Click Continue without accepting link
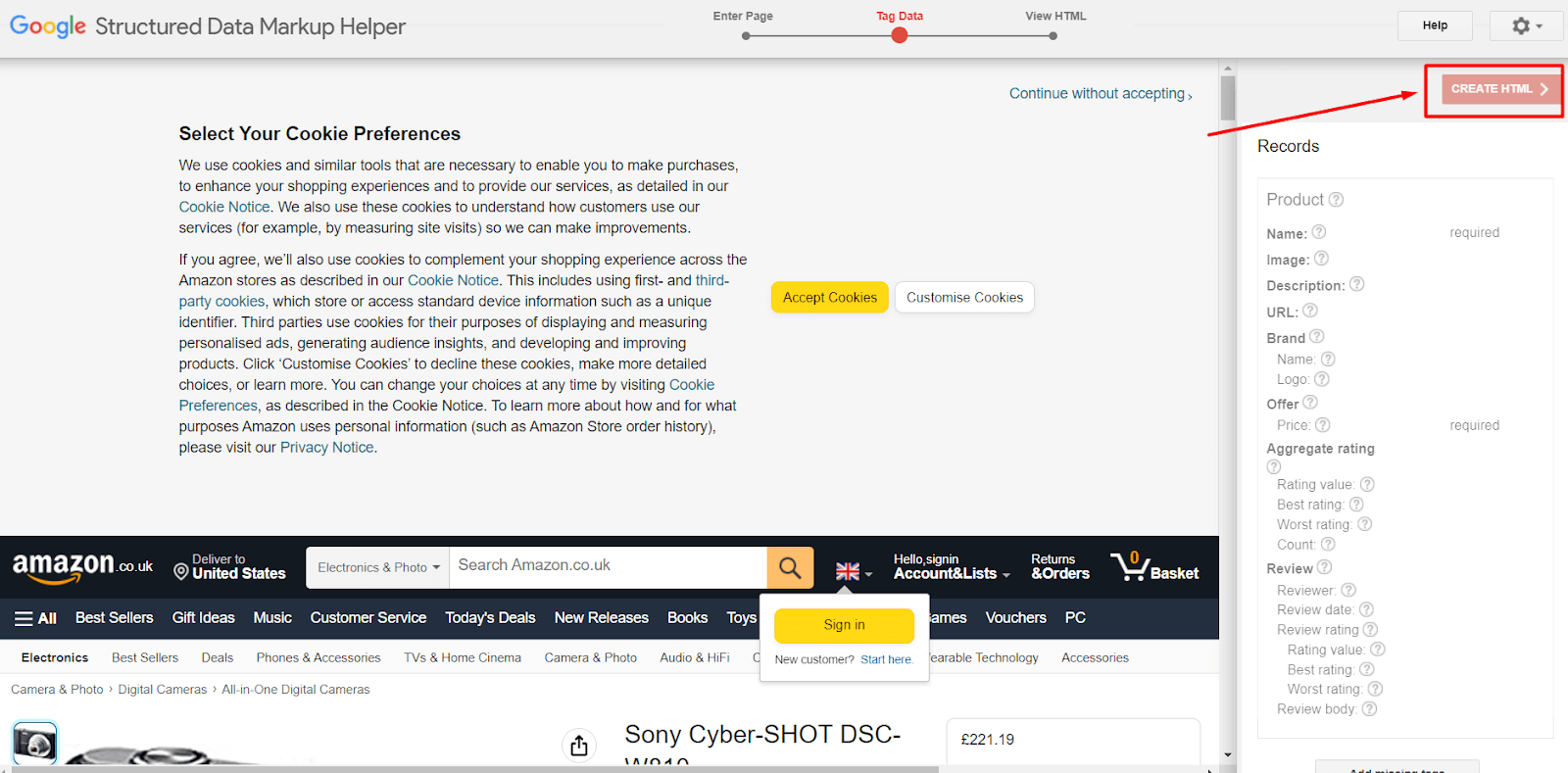Viewport: 1568px width, 773px height. pos(1100,94)
